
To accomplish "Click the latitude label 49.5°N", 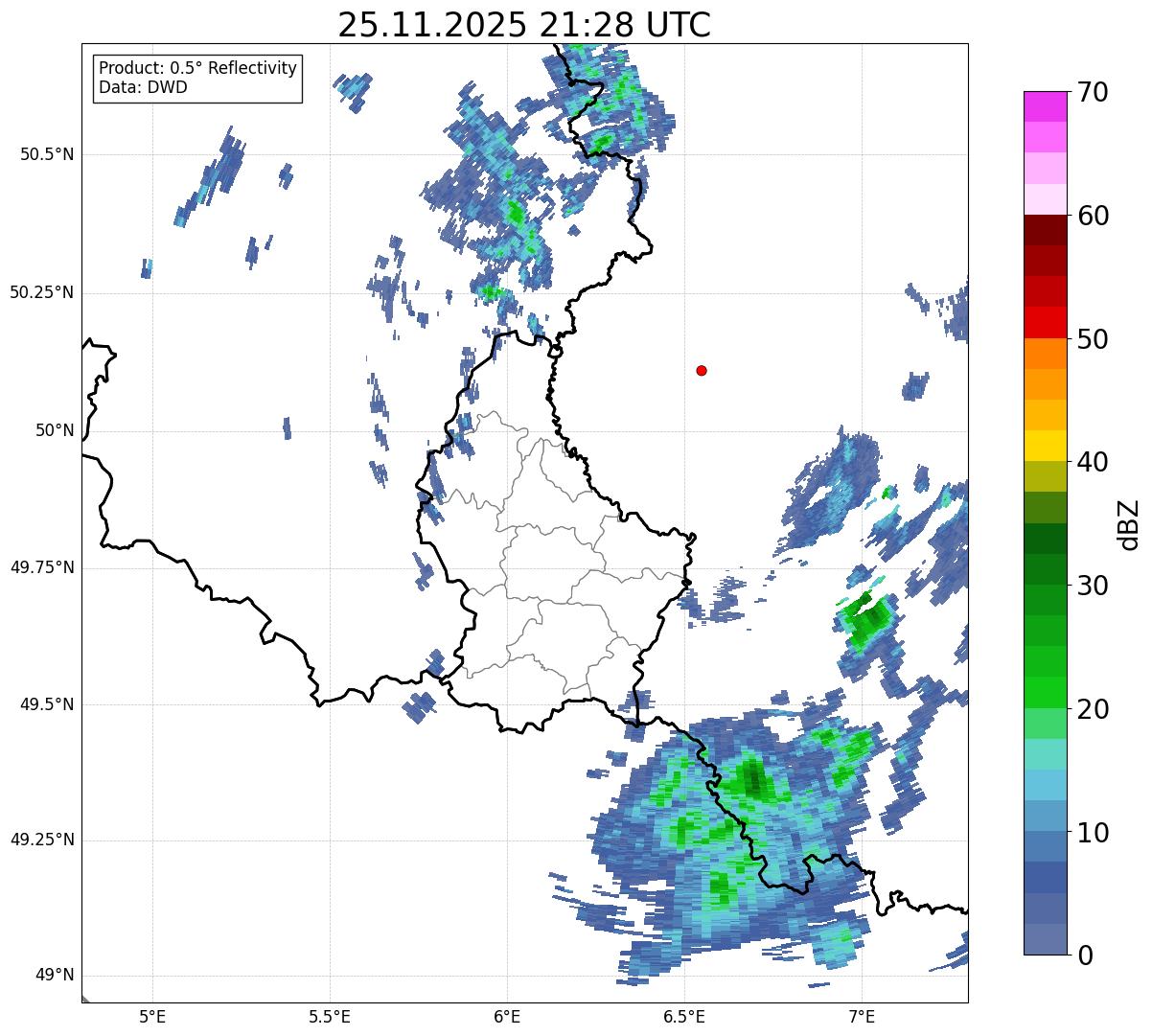I will coord(47,704).
